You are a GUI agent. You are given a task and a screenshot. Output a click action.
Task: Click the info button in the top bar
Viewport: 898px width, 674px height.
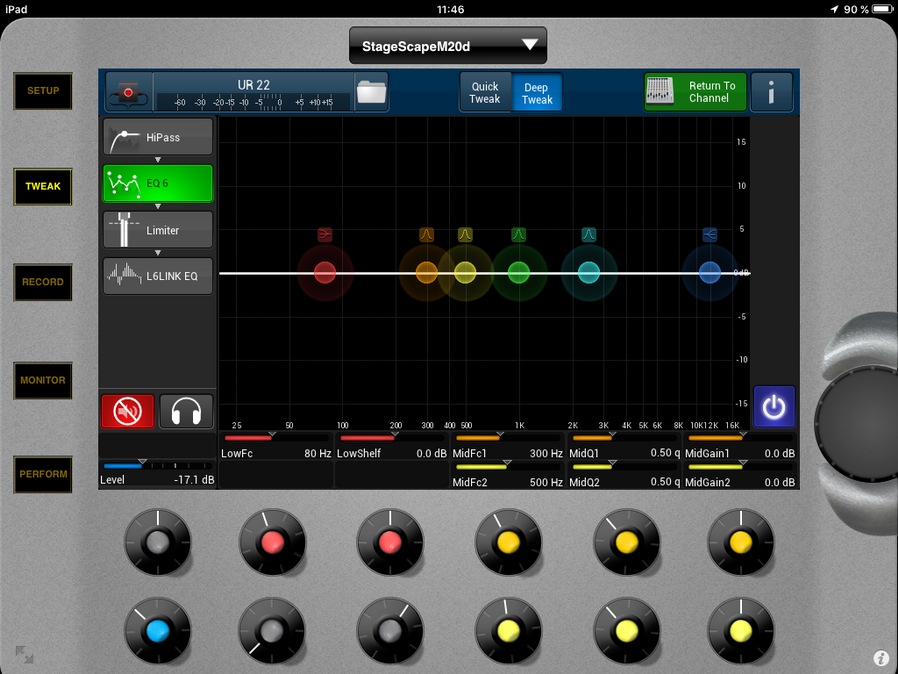coord(772,92)
